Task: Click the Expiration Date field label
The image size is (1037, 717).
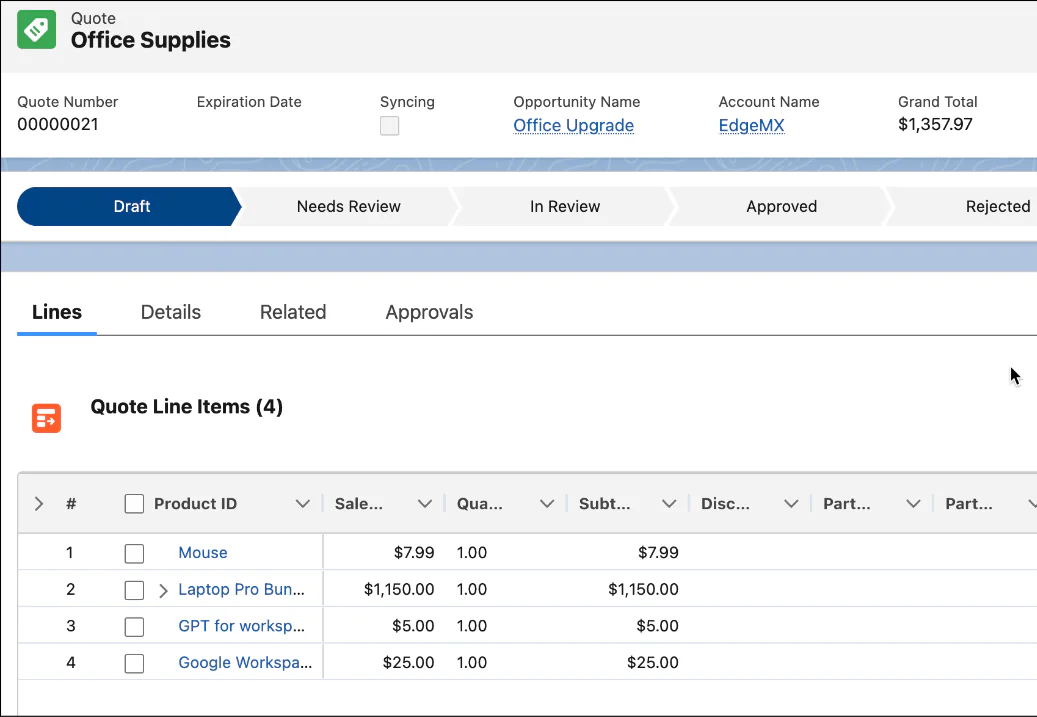Action: point(249,102)
